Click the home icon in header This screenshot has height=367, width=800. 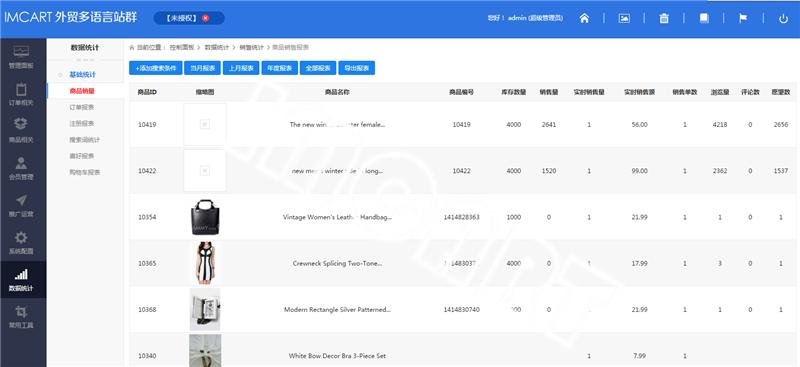pyautogui.click(x=584, y=18)
